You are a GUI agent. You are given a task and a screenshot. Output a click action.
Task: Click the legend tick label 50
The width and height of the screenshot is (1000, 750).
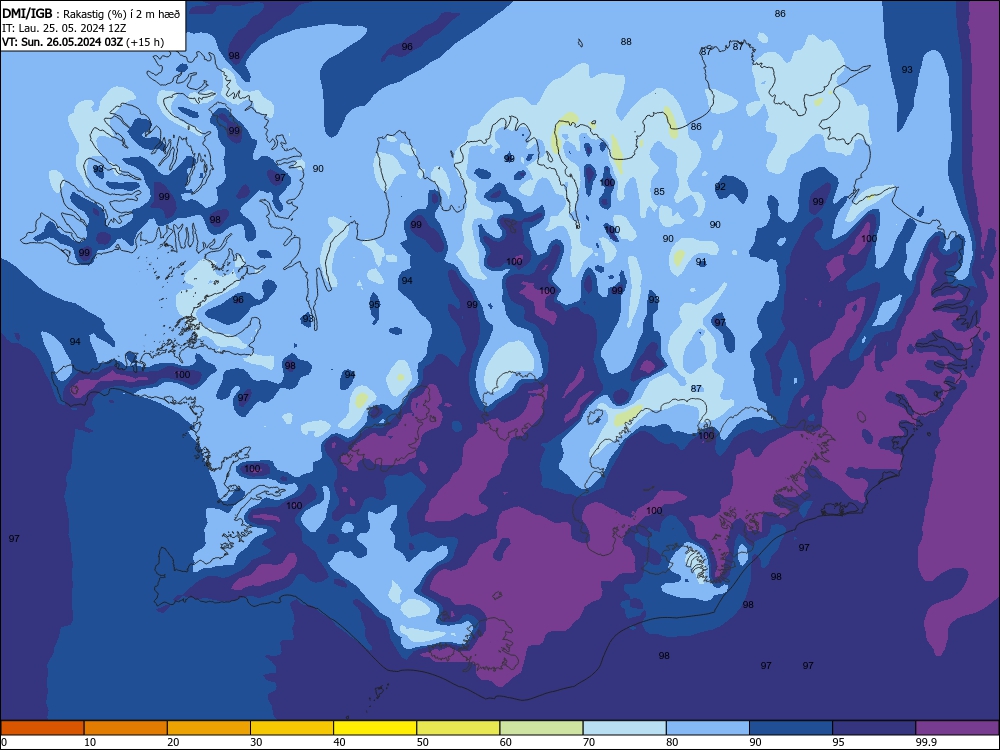tap(422, 742)
